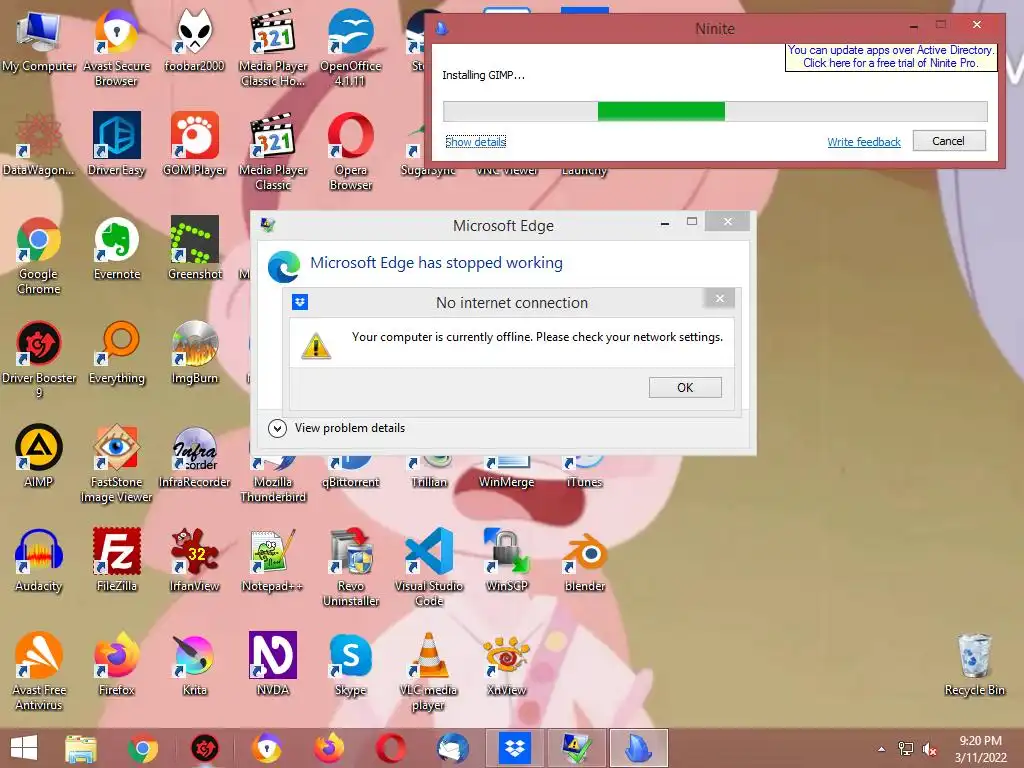
Task: Select the WinSCP desktop icon
Action: coord(507,560)
